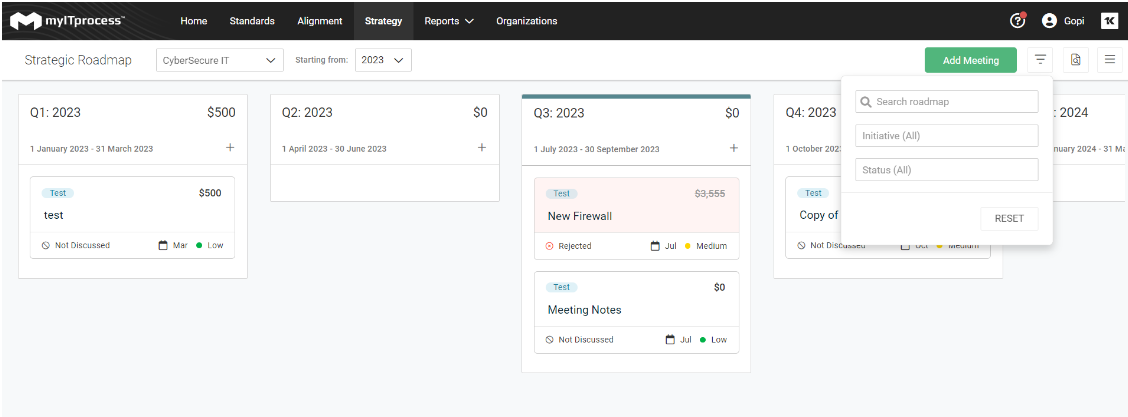Expand the Reports menu chevron
Screen dimensions: 1128x417
pyautogui.click(x=470, y=22)
